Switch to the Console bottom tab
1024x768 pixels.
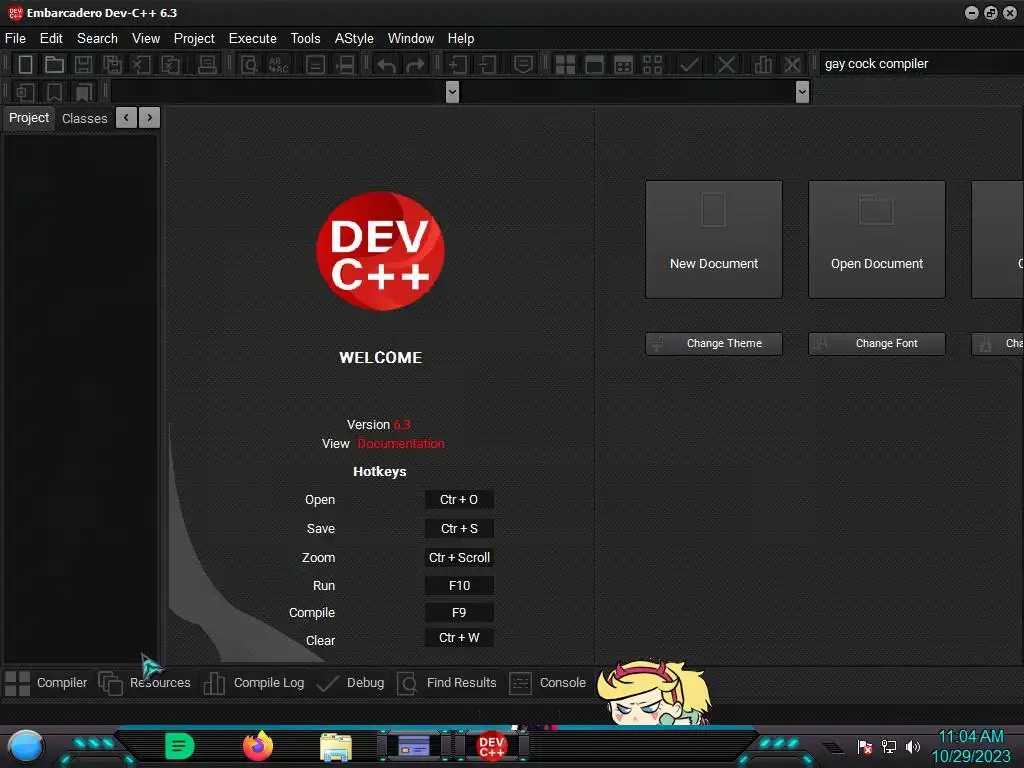pyautogui.click(x=547, y=683)
